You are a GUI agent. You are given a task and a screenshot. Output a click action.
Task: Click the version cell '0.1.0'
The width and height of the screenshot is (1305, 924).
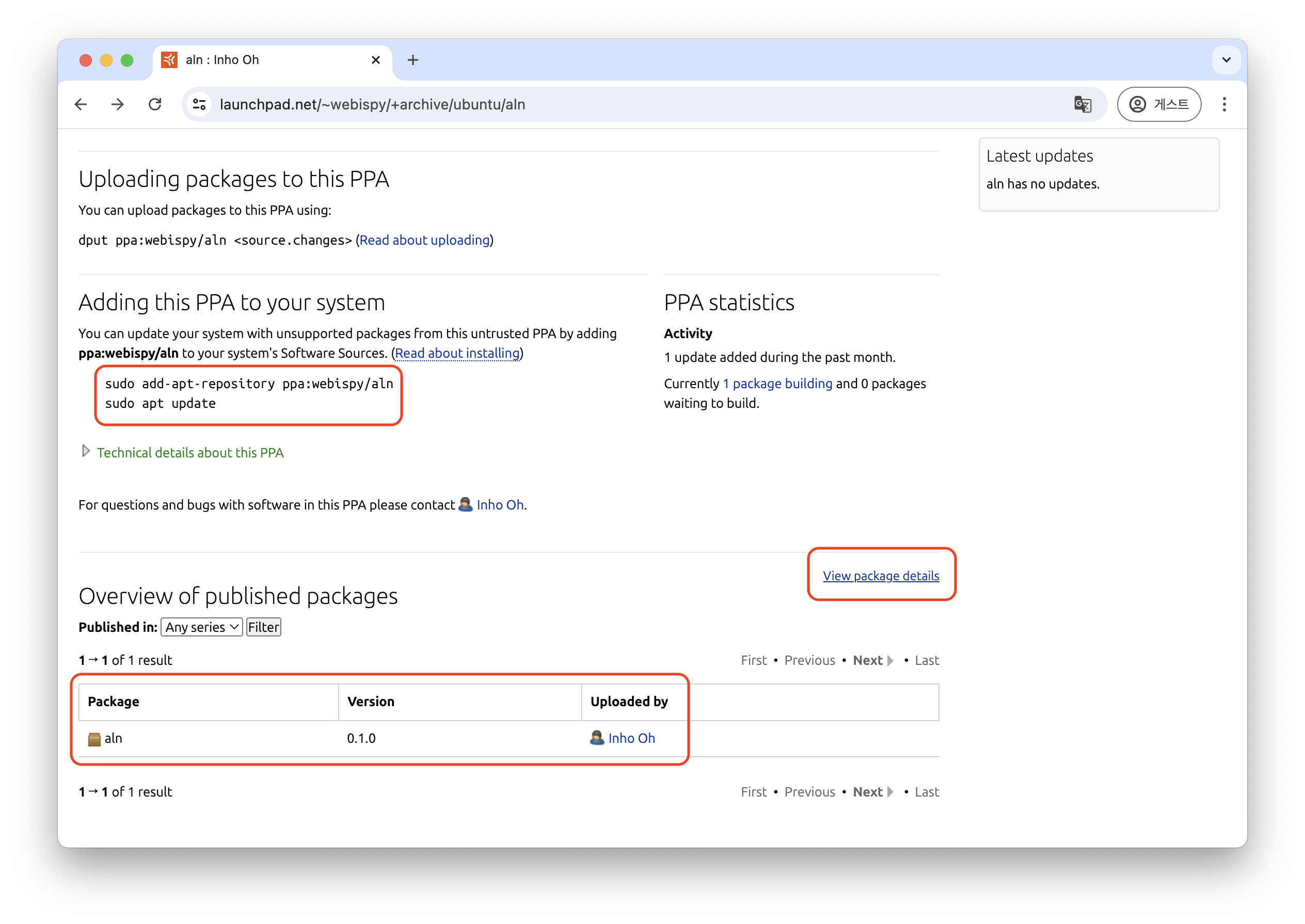[x=361, y=738]
